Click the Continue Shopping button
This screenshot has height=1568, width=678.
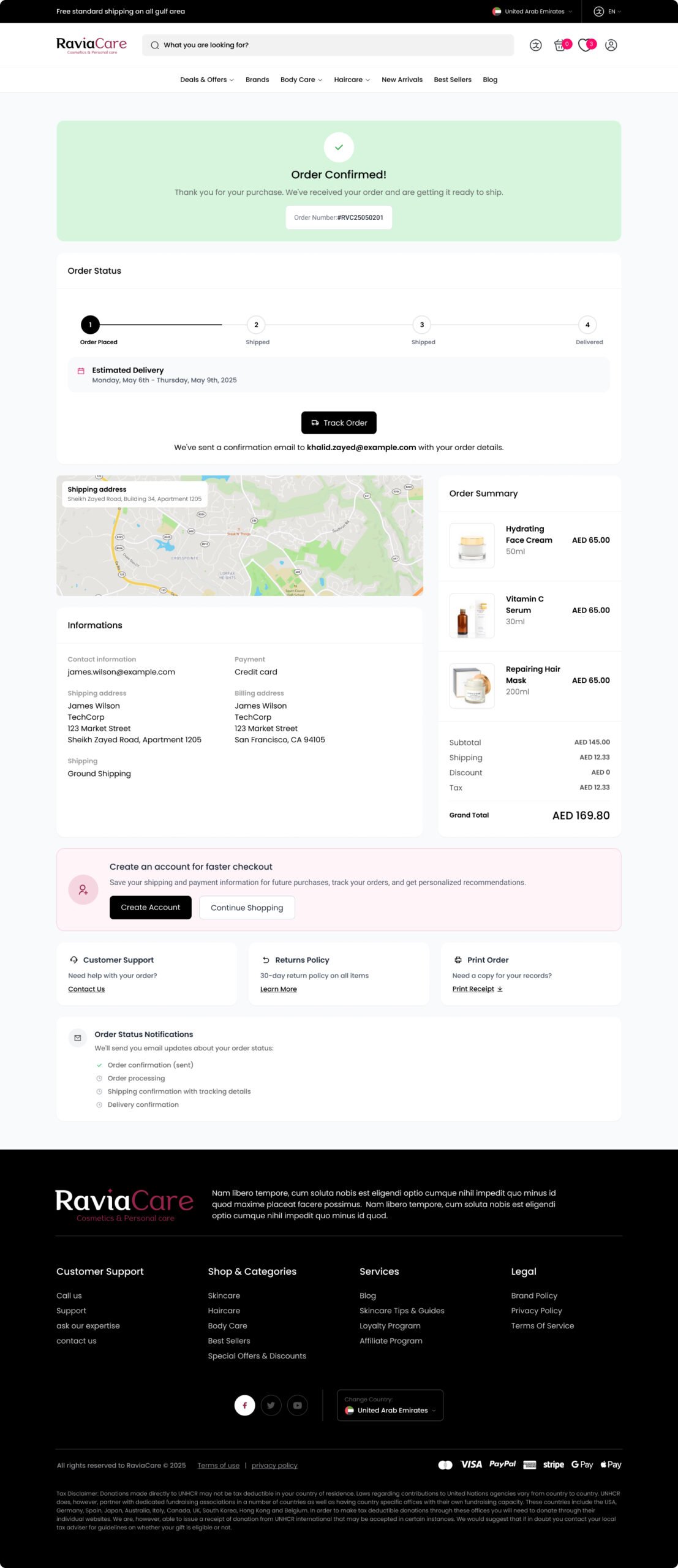pyautogui.click(x=247, y=907)
